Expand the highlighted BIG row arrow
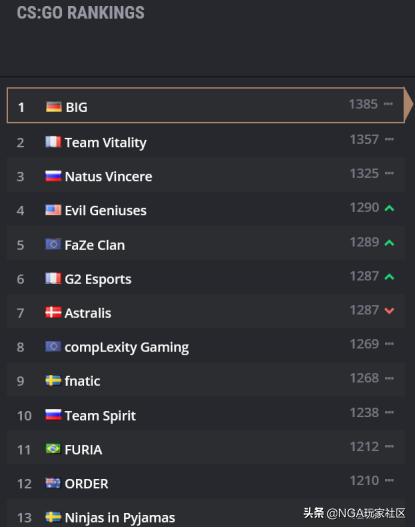Screen dimensions: 415x528 pyautogui.click(x=409, y=105)
